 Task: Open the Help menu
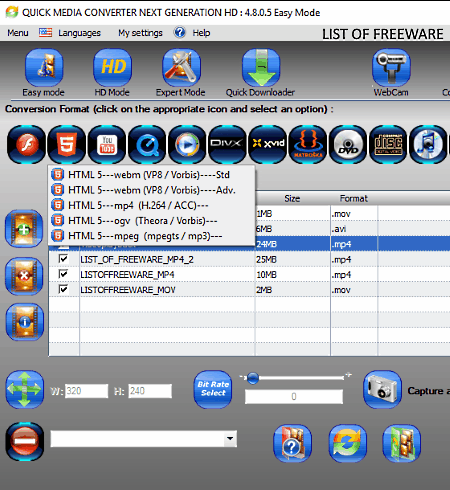tap(201, 33)
